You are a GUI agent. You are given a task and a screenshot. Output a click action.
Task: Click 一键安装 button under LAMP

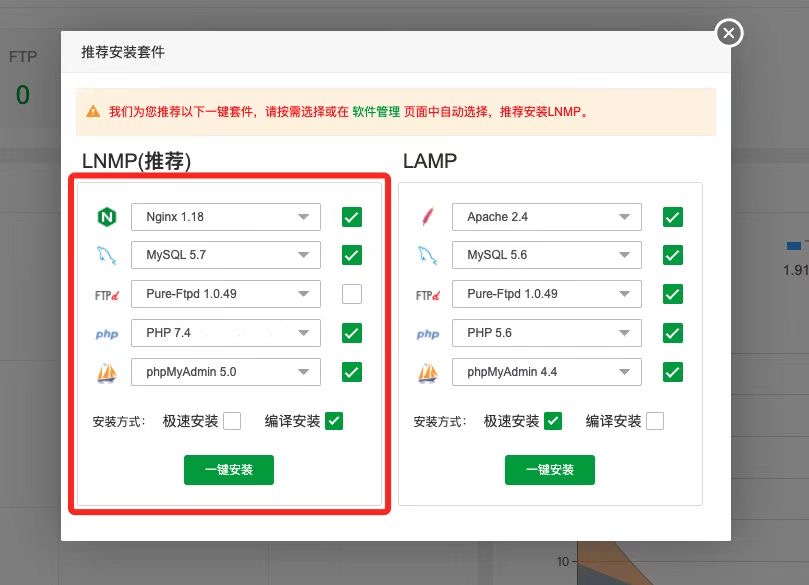pyautogui.click(x=549, y=470)
